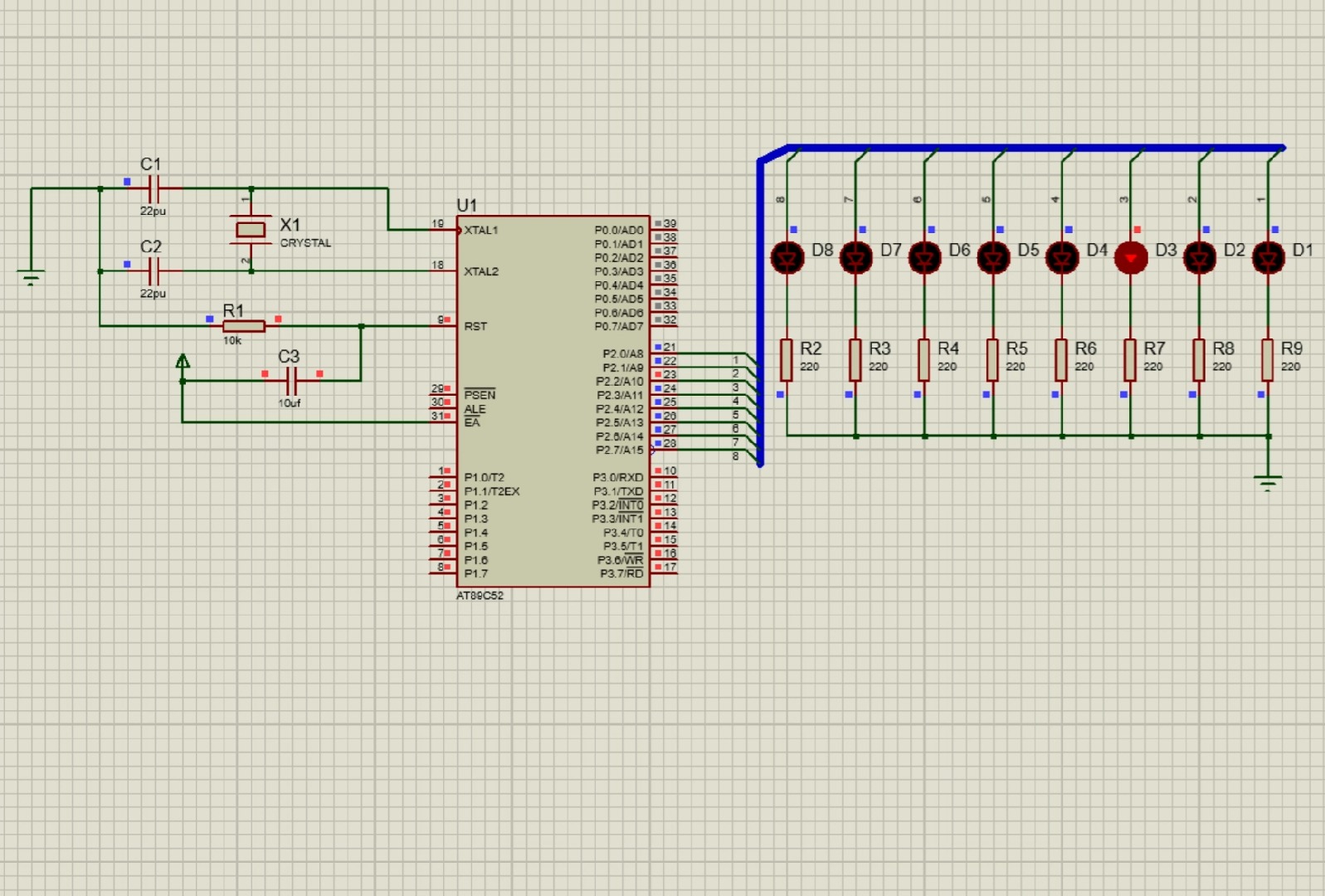Click the P2.0/A8 pin label

622,353
